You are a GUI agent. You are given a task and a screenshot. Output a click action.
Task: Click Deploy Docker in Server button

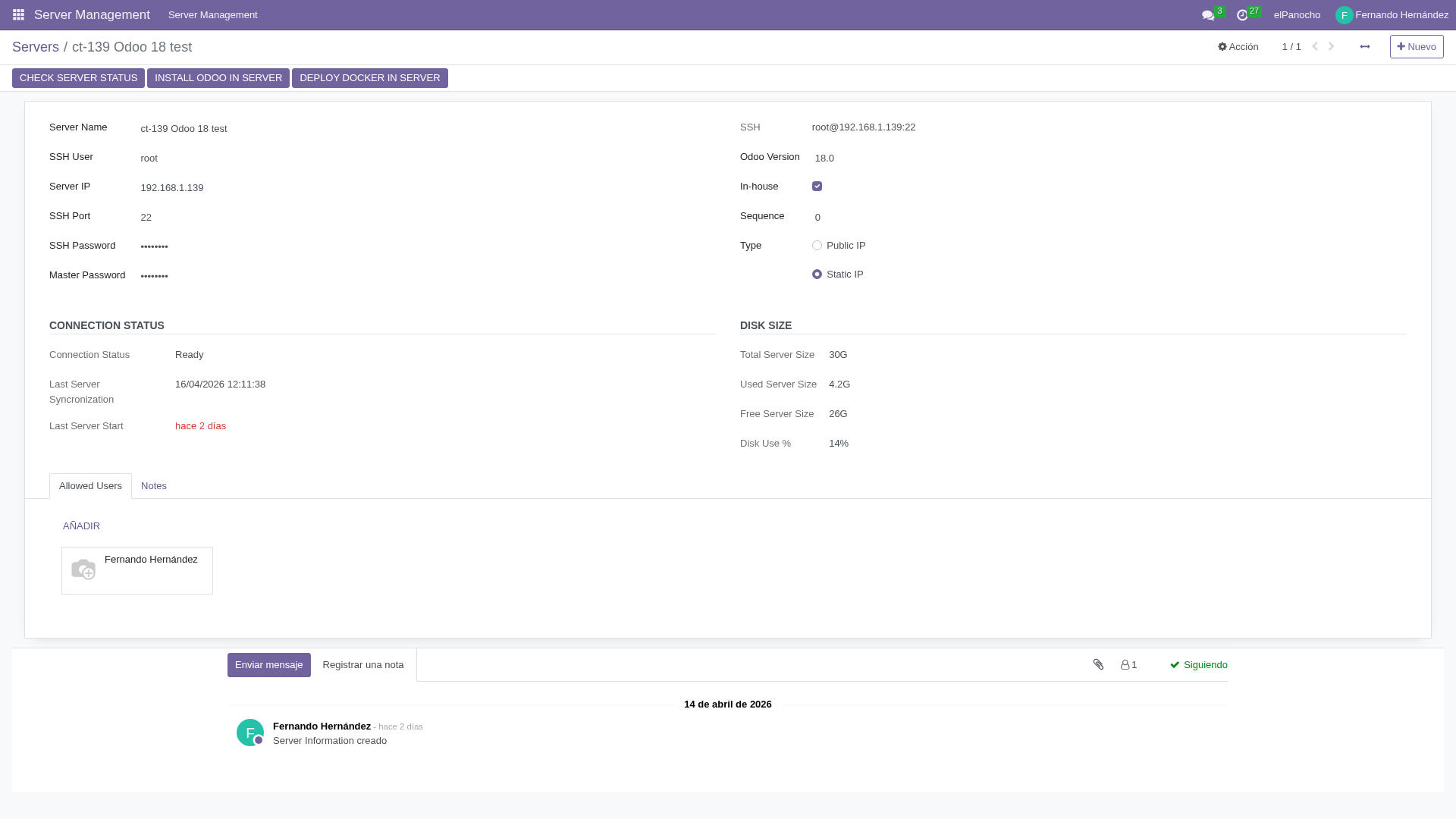click(369, 78)
